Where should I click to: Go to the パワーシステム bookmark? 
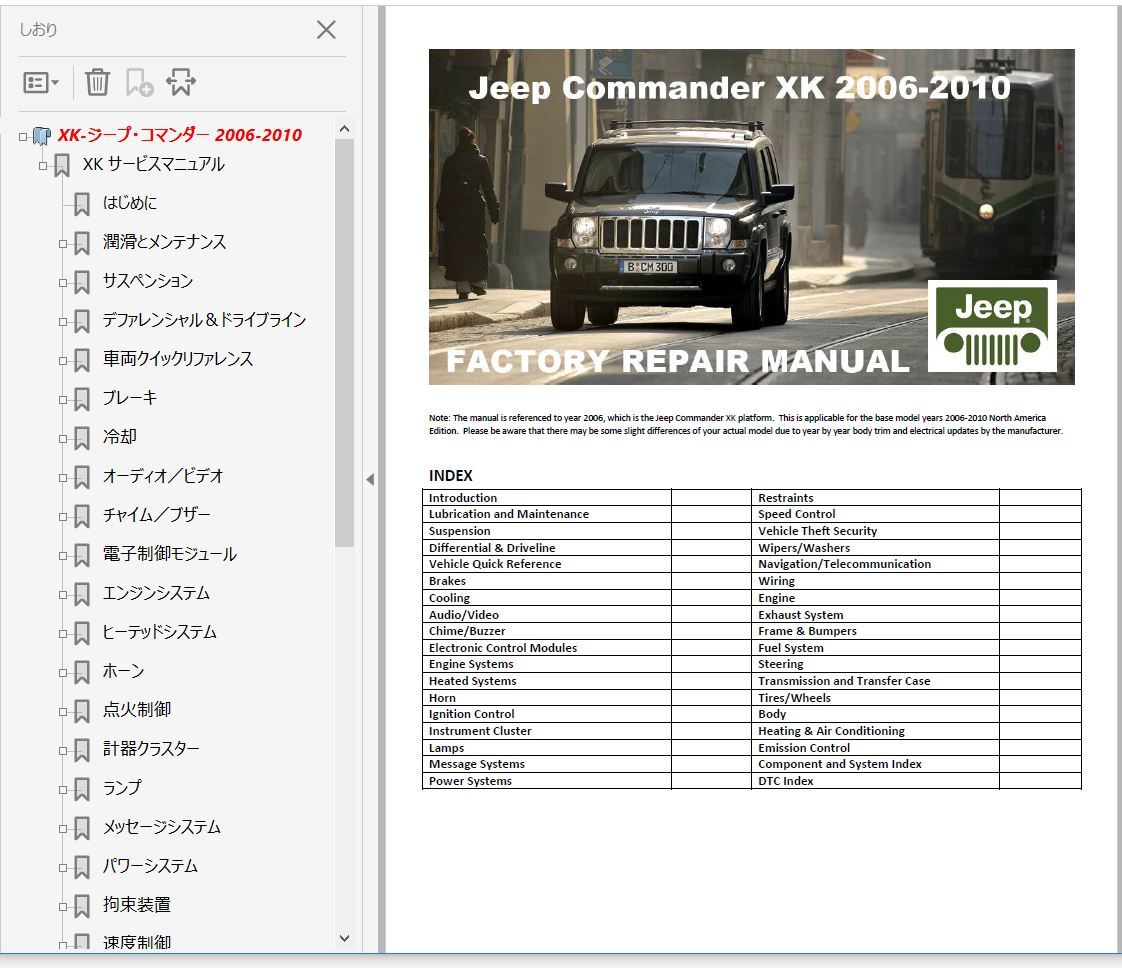click(x=150, y=866)
